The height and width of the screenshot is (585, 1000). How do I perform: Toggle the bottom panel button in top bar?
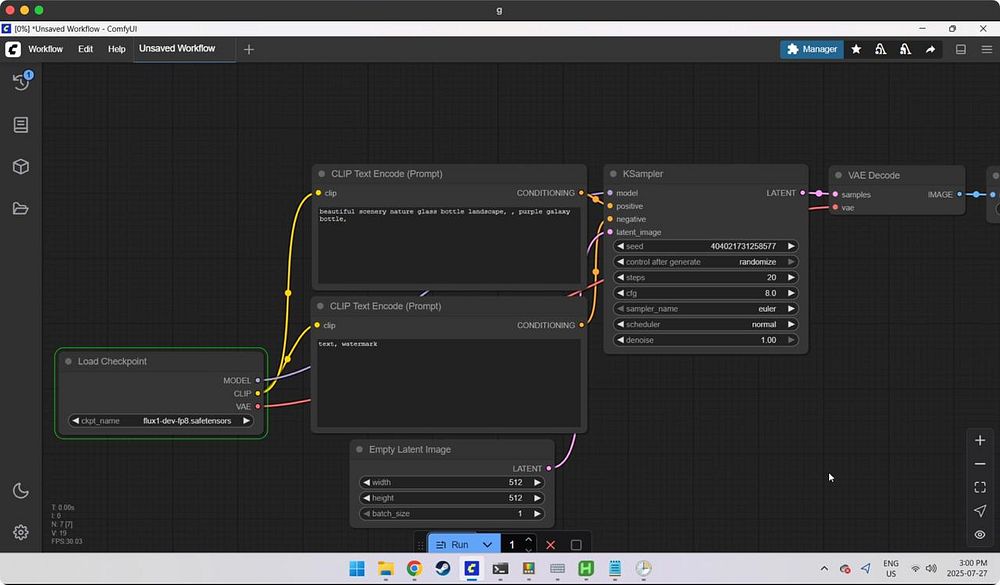[961, 49]
